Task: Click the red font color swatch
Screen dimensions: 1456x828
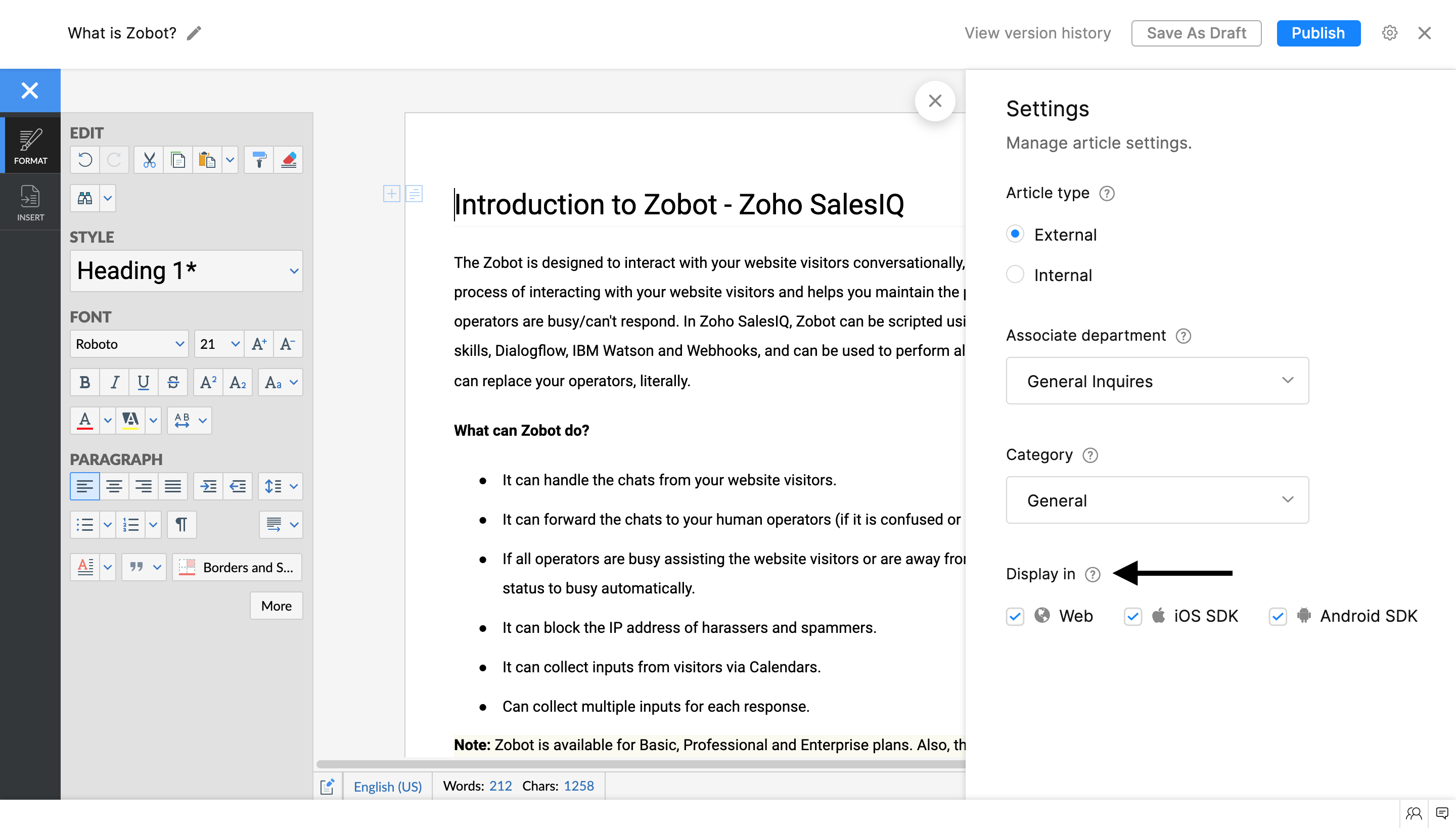Action: (x=85, y=420)
